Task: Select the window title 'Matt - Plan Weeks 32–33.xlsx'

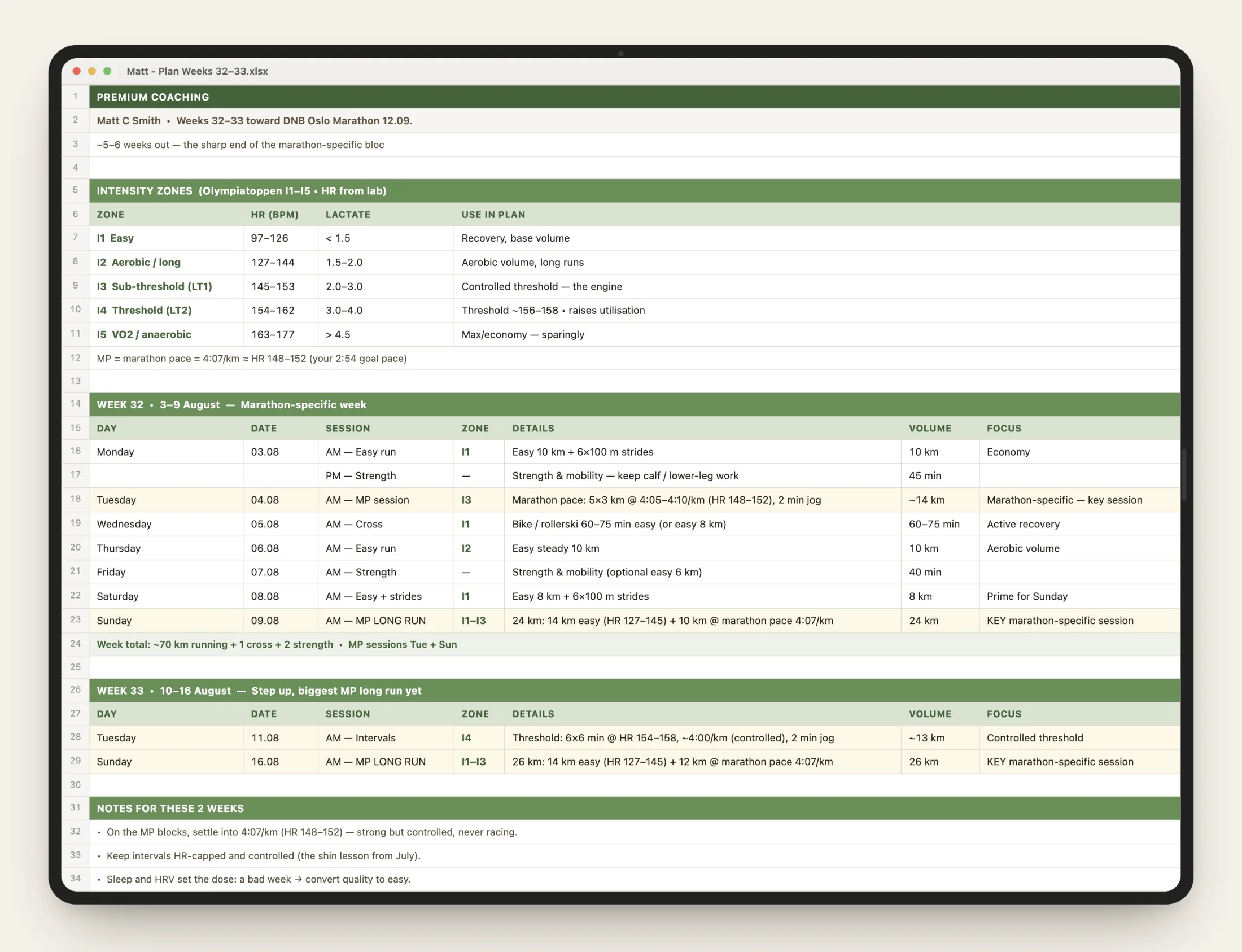Action: [197, 71]
